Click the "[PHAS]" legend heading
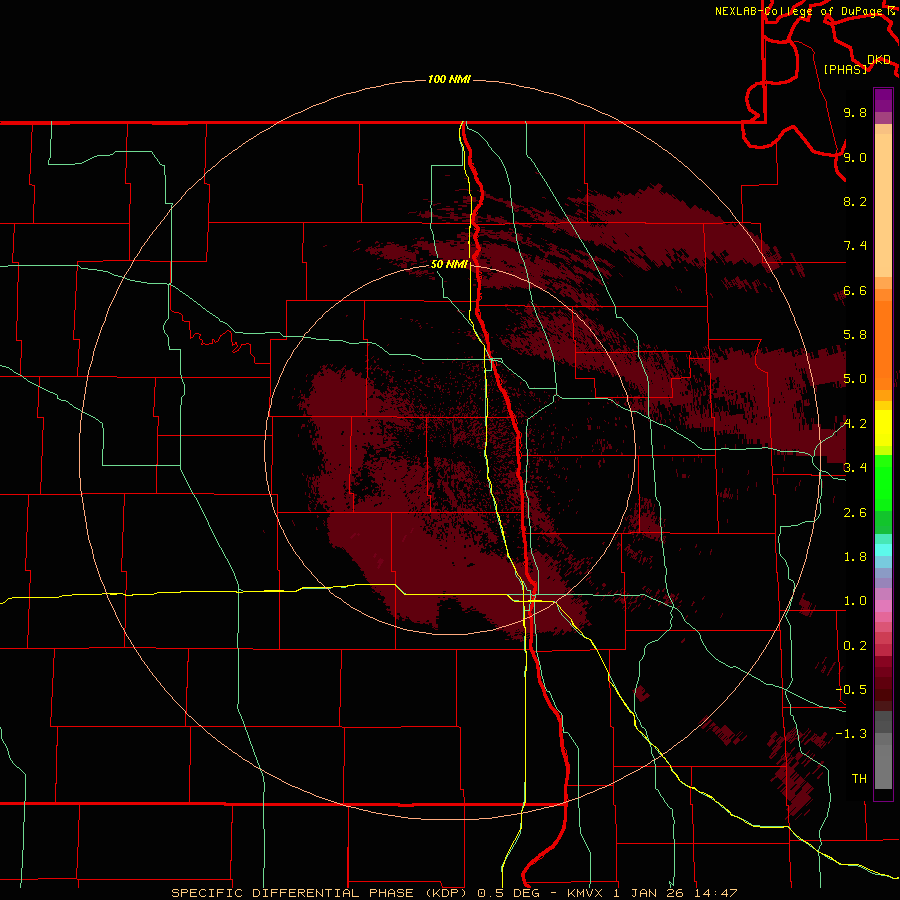This screenshot has height=900, width=900. 845,69
